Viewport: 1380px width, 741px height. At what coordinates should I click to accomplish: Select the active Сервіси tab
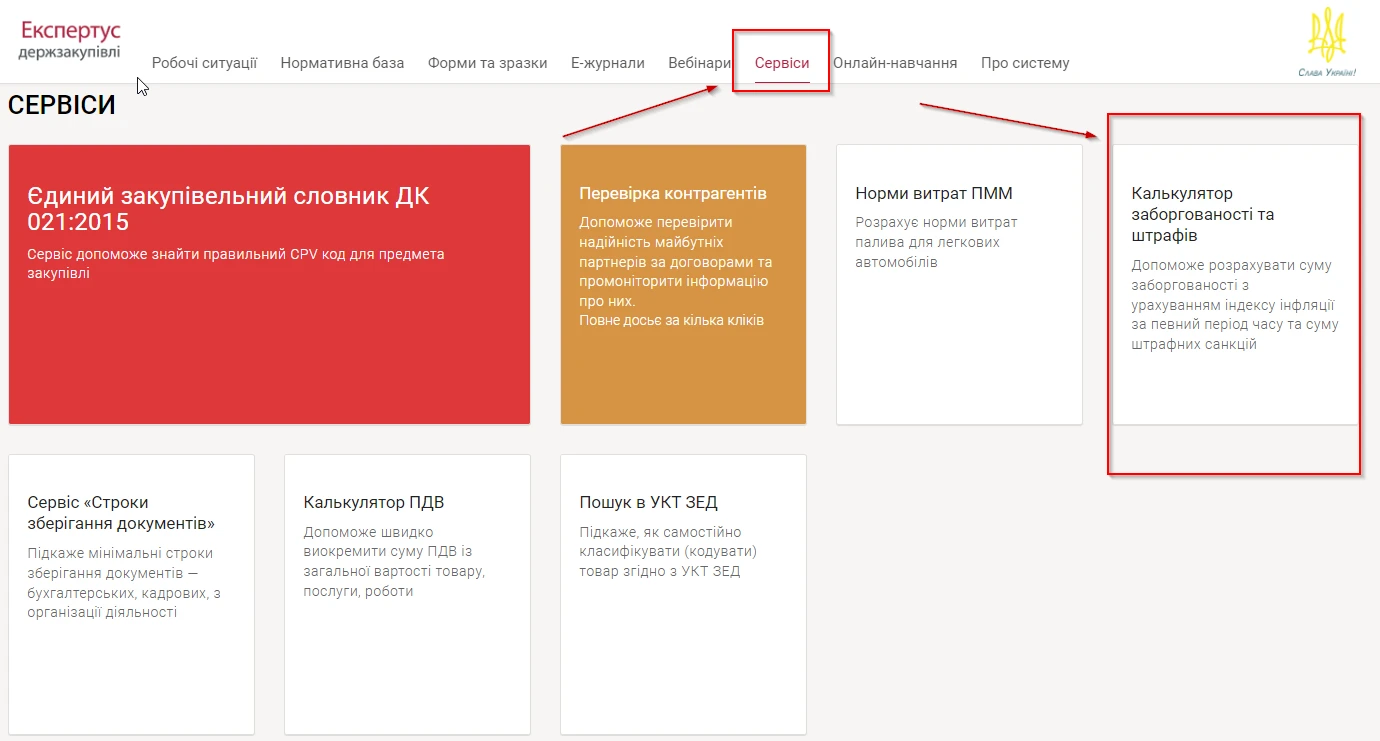pyautogui.click(x=782, y=63)
